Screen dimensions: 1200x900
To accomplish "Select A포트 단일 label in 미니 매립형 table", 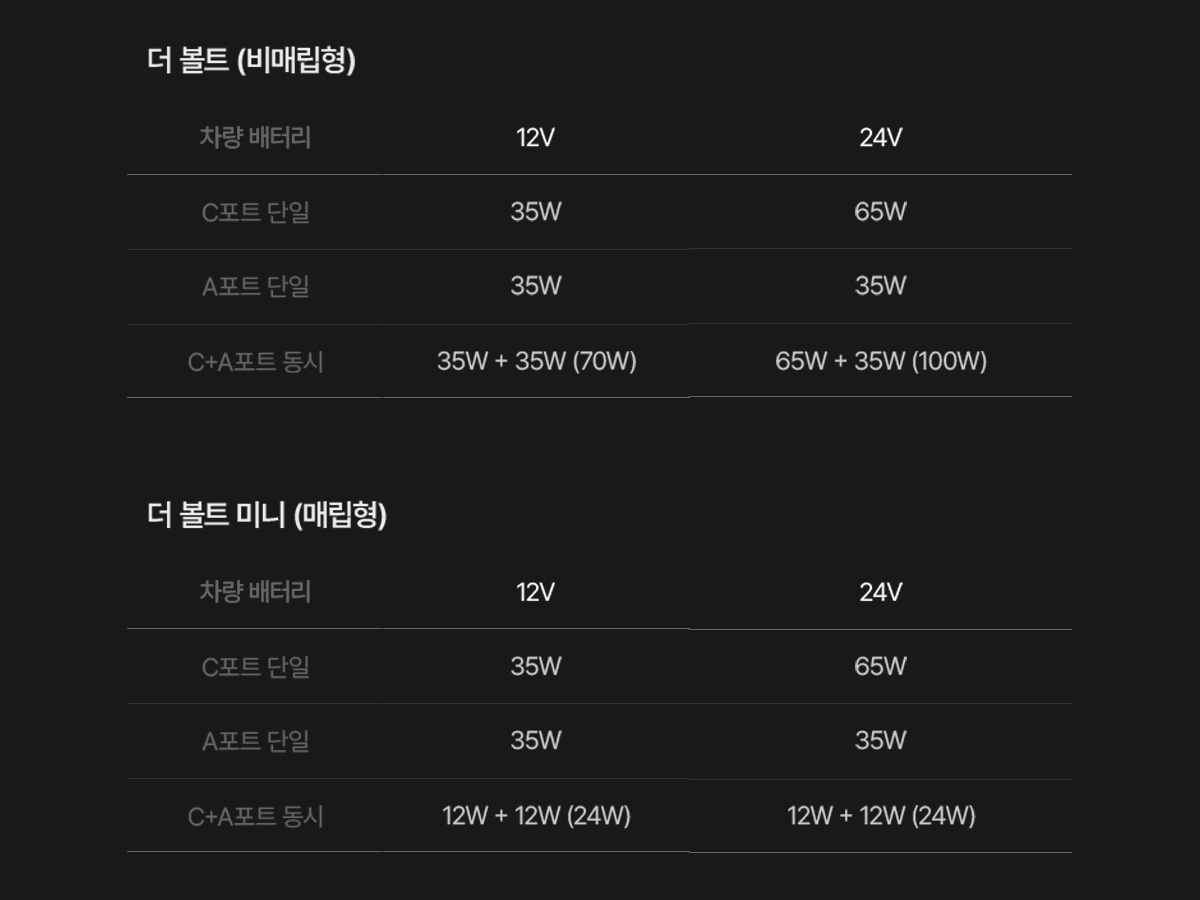I will tap(255, 741).
